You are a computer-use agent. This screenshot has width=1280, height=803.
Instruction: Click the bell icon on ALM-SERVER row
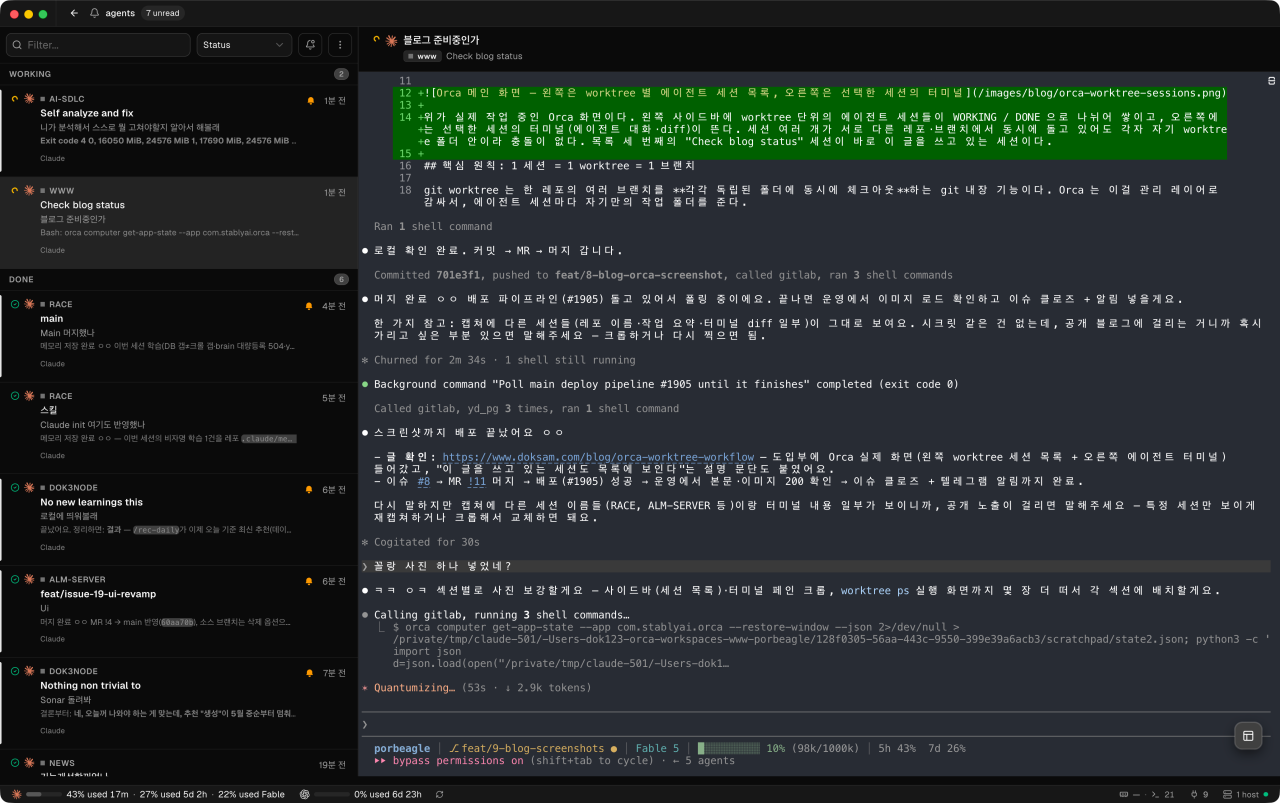pyautogui.click(x=311, y=581)
